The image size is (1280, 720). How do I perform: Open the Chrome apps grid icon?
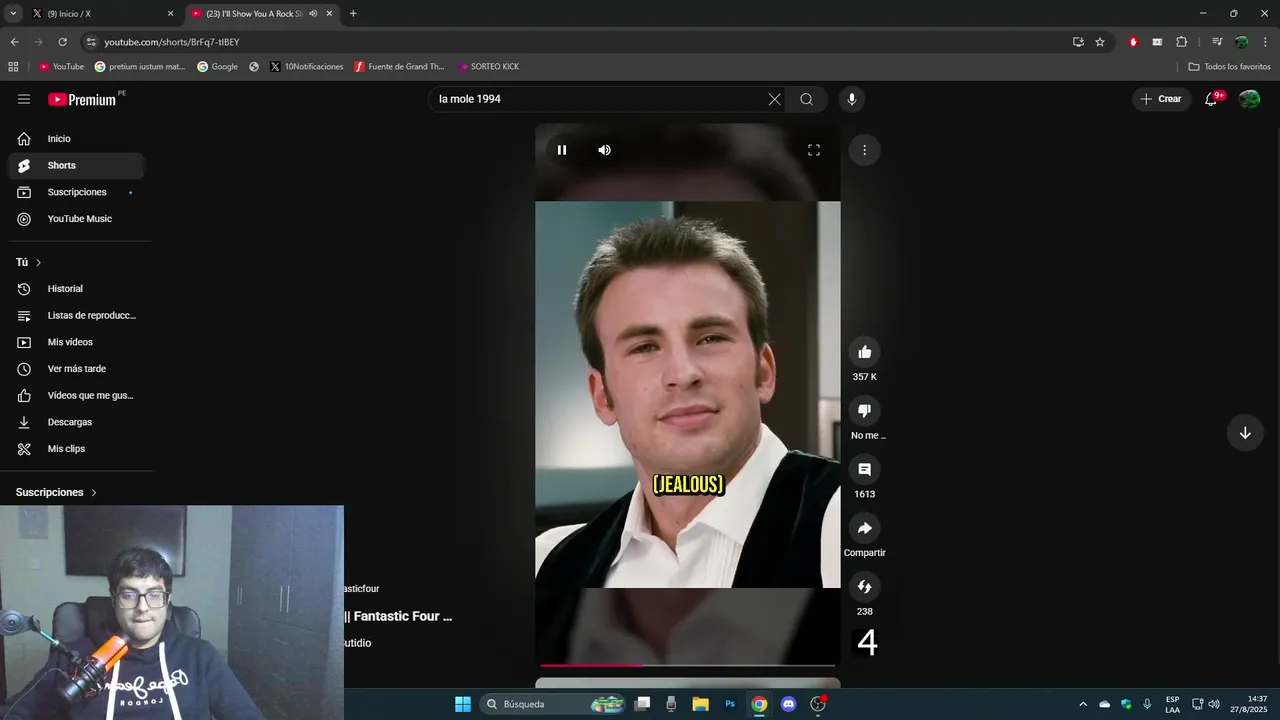click(x=13, y=67)
